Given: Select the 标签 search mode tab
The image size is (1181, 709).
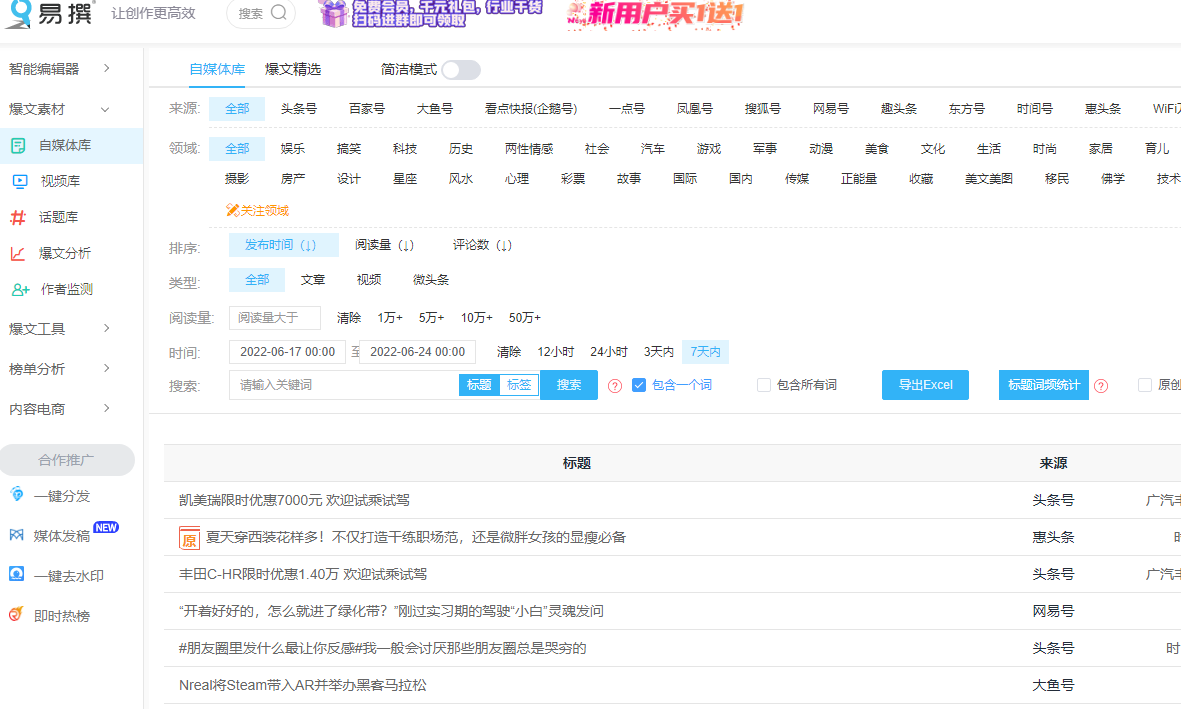Looking at the screenshot, I should click(x=519, y=384).
